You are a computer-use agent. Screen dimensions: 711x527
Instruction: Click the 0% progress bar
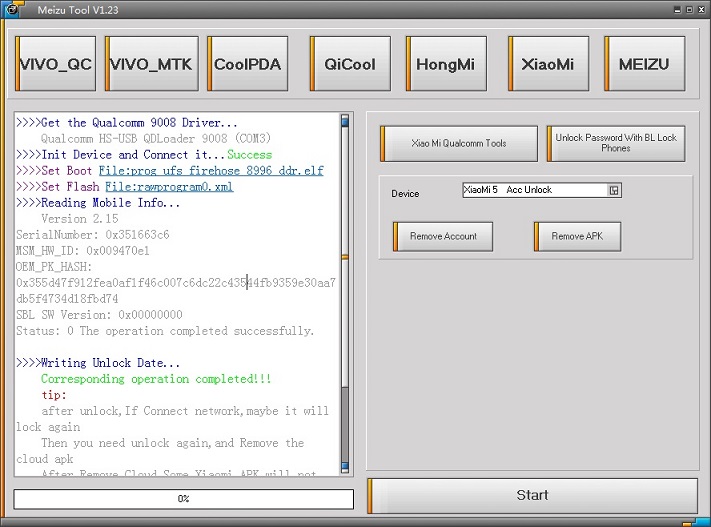pos(184,499)
